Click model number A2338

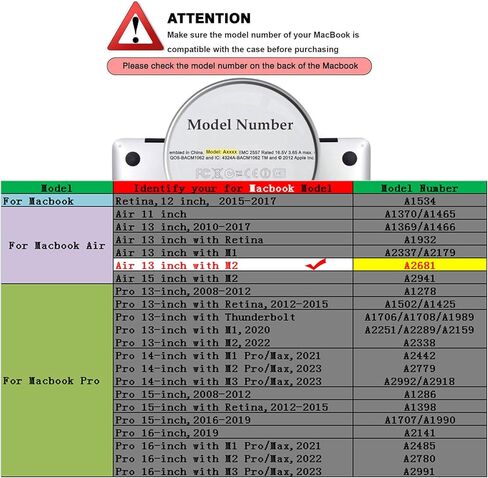[419, 342]
